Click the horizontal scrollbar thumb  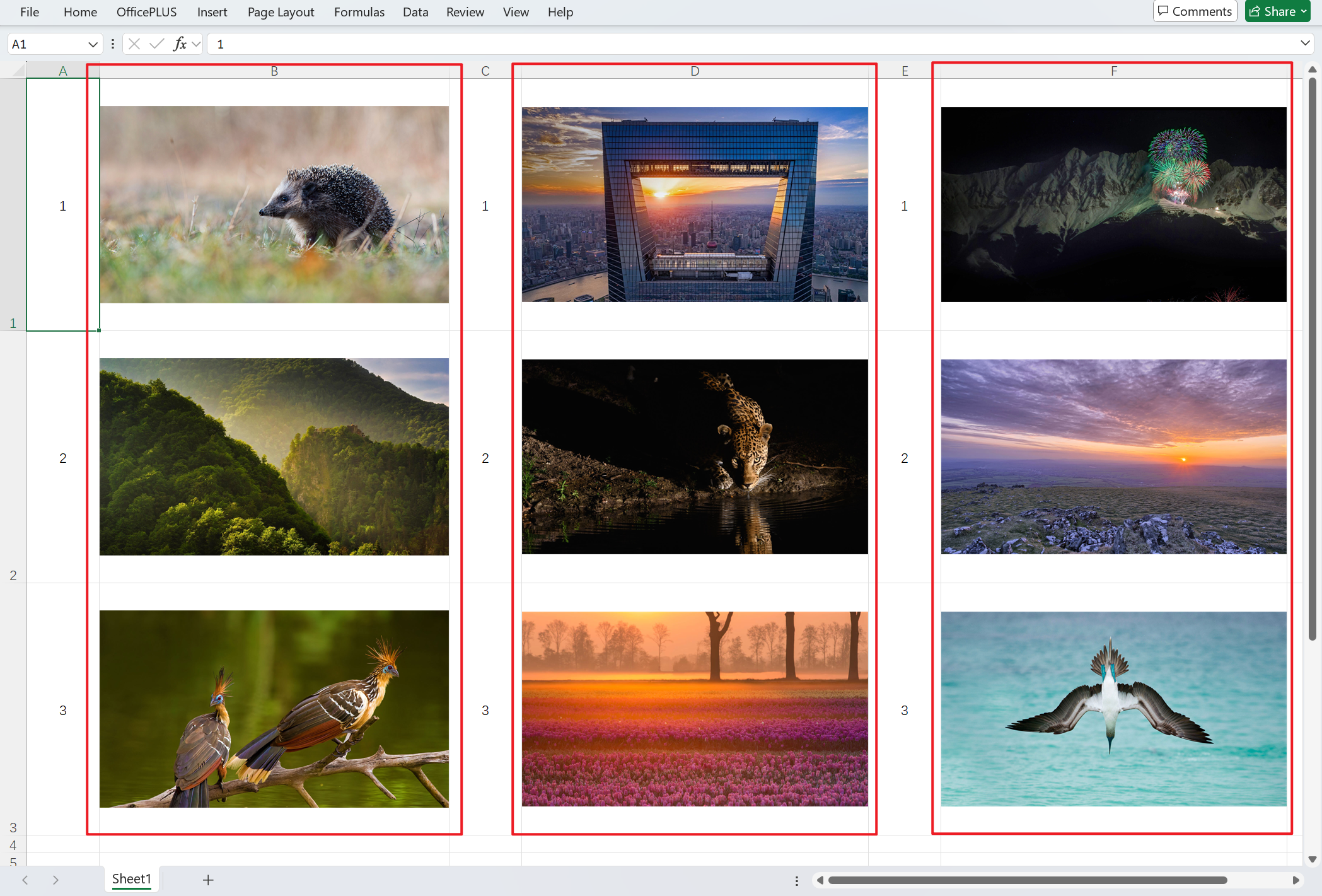pyautogui.click(x=1028, y=880)
